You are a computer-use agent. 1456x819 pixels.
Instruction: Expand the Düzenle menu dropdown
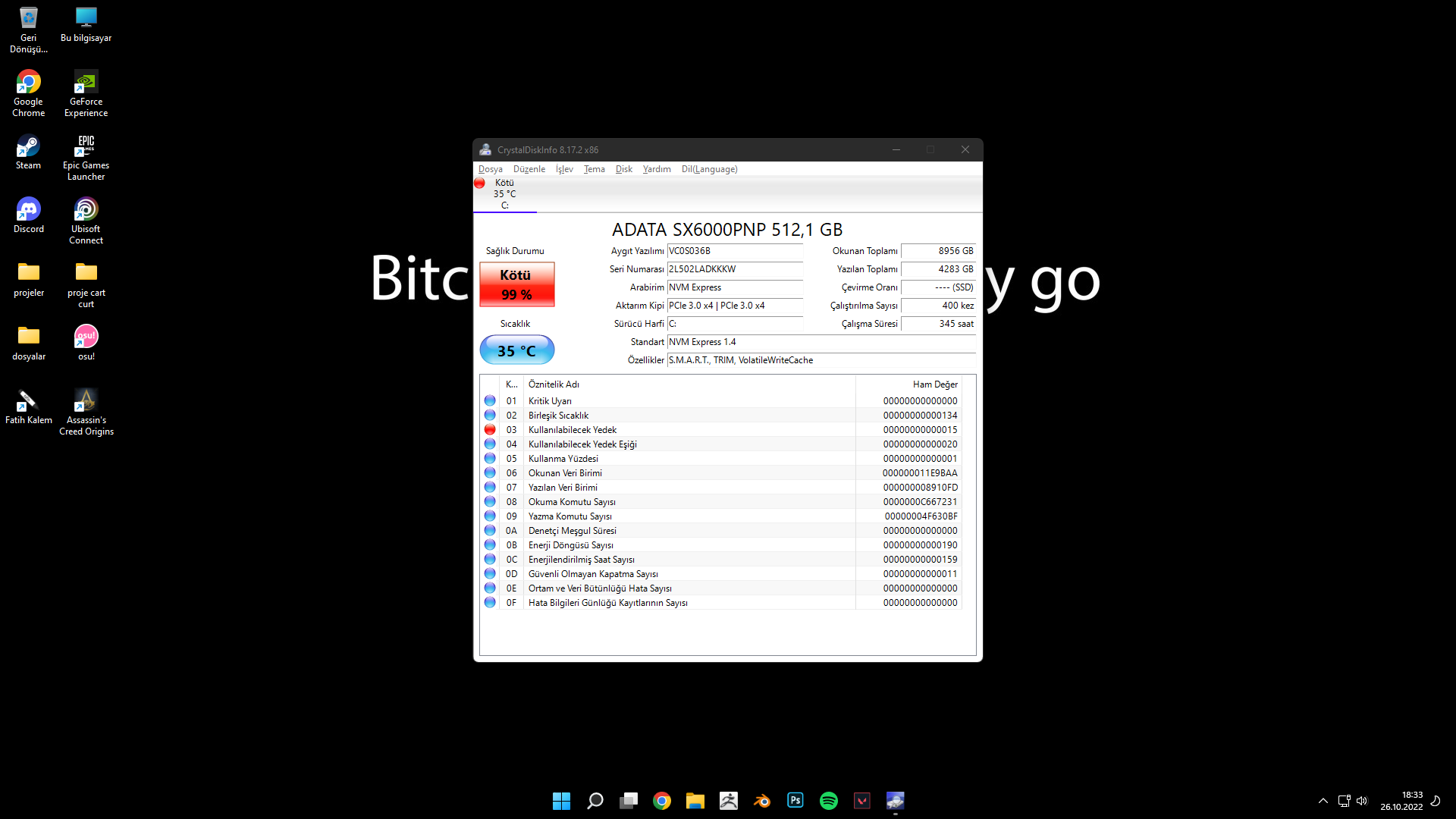tap(528, 168)
